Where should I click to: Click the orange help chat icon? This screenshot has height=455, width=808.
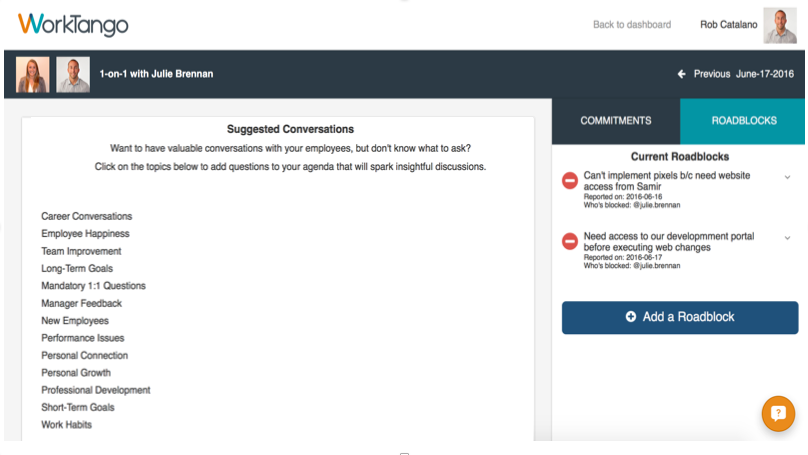(778, 413)
